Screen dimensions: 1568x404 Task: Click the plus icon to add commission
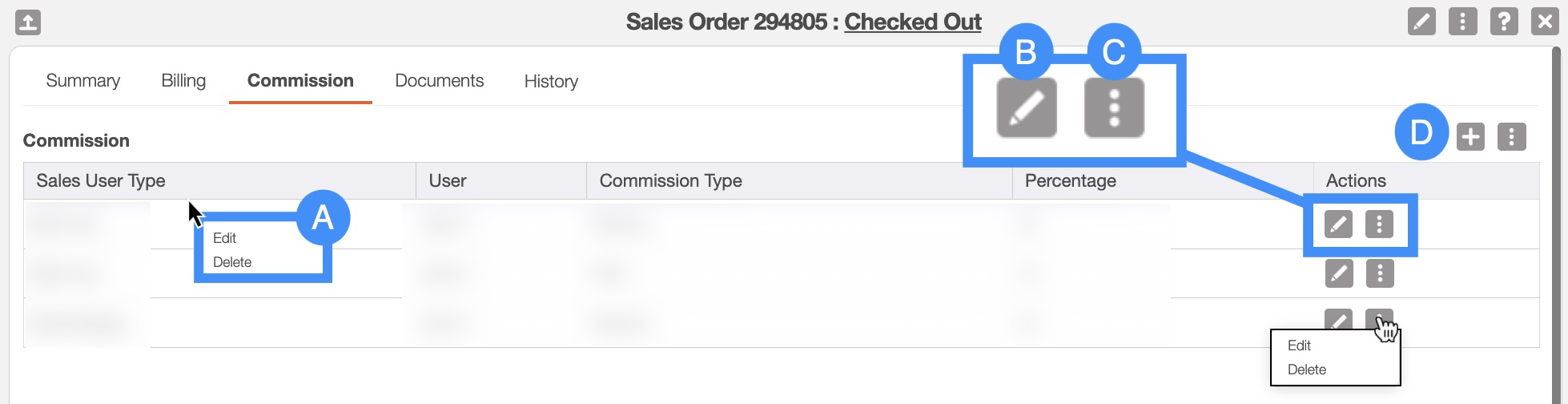(1470, 137)
